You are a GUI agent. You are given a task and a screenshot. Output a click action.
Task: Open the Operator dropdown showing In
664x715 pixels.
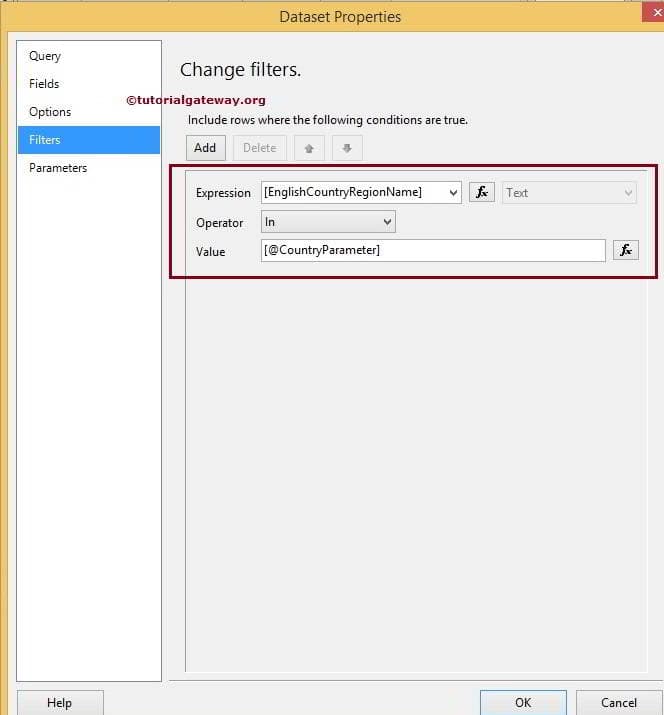pos(328,222)
